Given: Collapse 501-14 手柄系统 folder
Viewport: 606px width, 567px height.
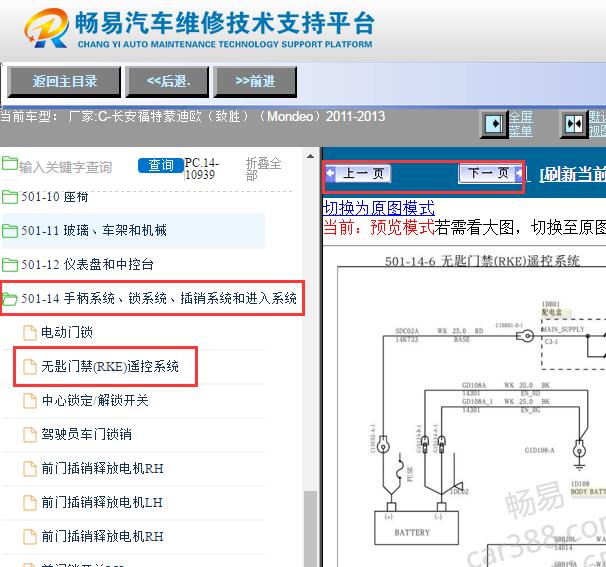Looking at the screenshot, I should coord(159,298).
